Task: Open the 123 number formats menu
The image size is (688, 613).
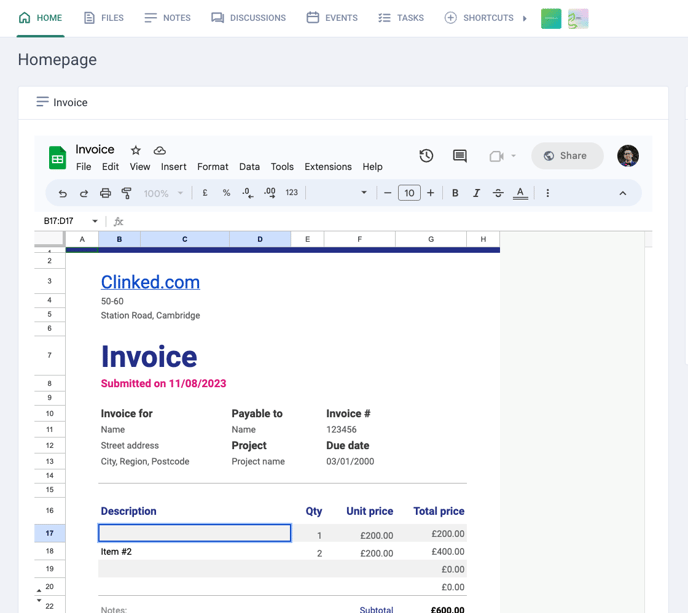Action: pos(292,193)
